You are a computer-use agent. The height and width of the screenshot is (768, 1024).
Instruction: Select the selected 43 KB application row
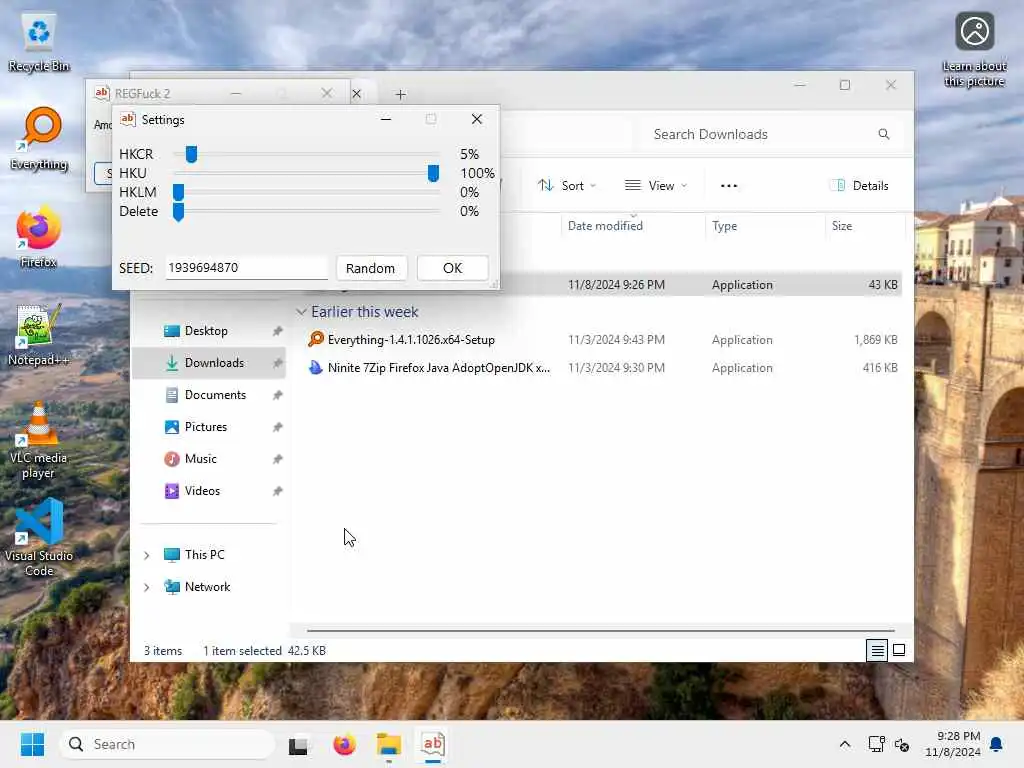pyautogui.click(x=701, y=285)
